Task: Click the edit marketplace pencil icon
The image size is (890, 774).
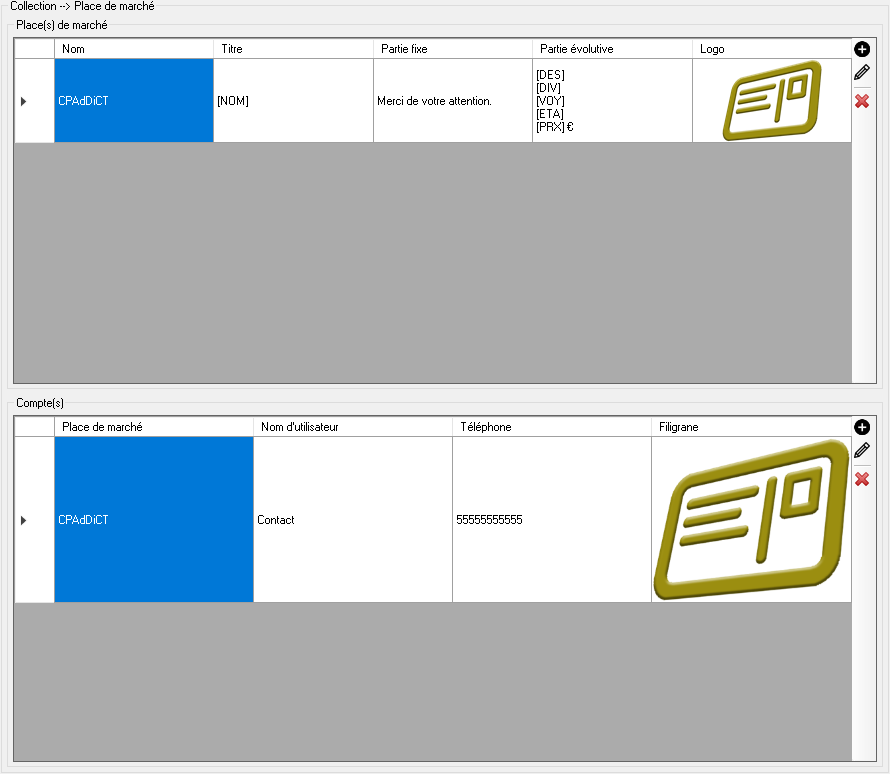Action: pos(862,73)
